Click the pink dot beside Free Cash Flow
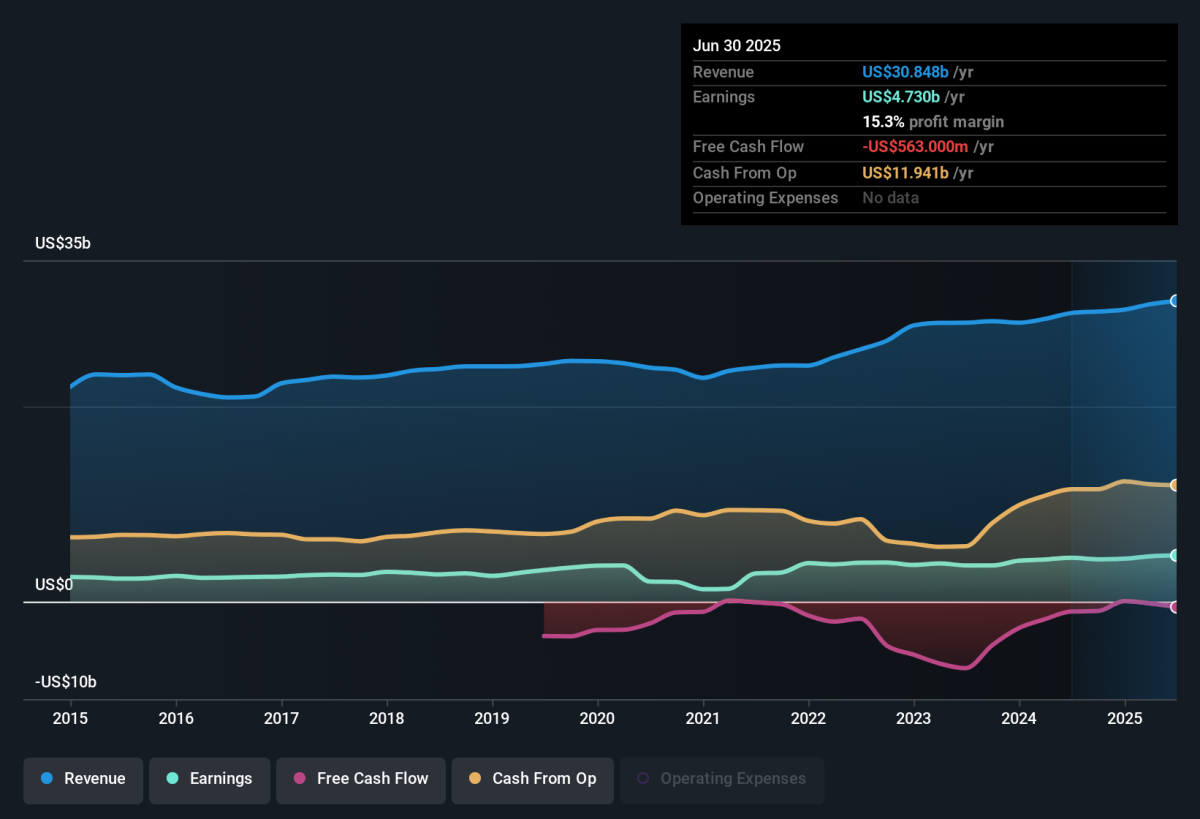 pyautogui.click(x=300, y=779)
